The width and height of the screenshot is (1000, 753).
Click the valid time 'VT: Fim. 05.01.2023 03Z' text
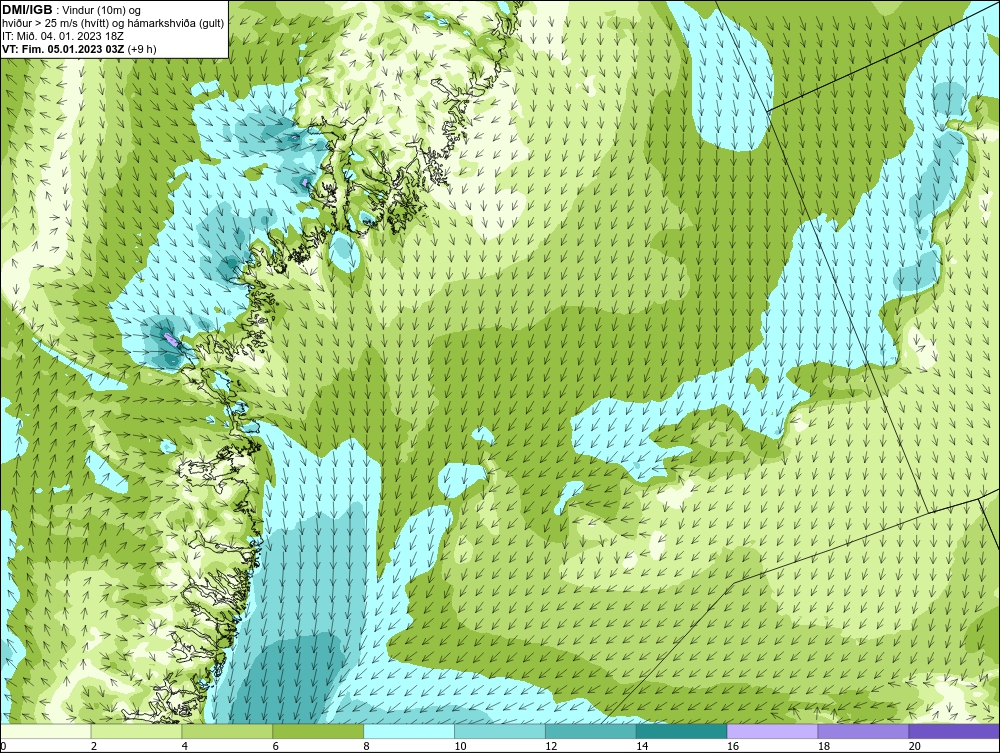tap(65, 48)
